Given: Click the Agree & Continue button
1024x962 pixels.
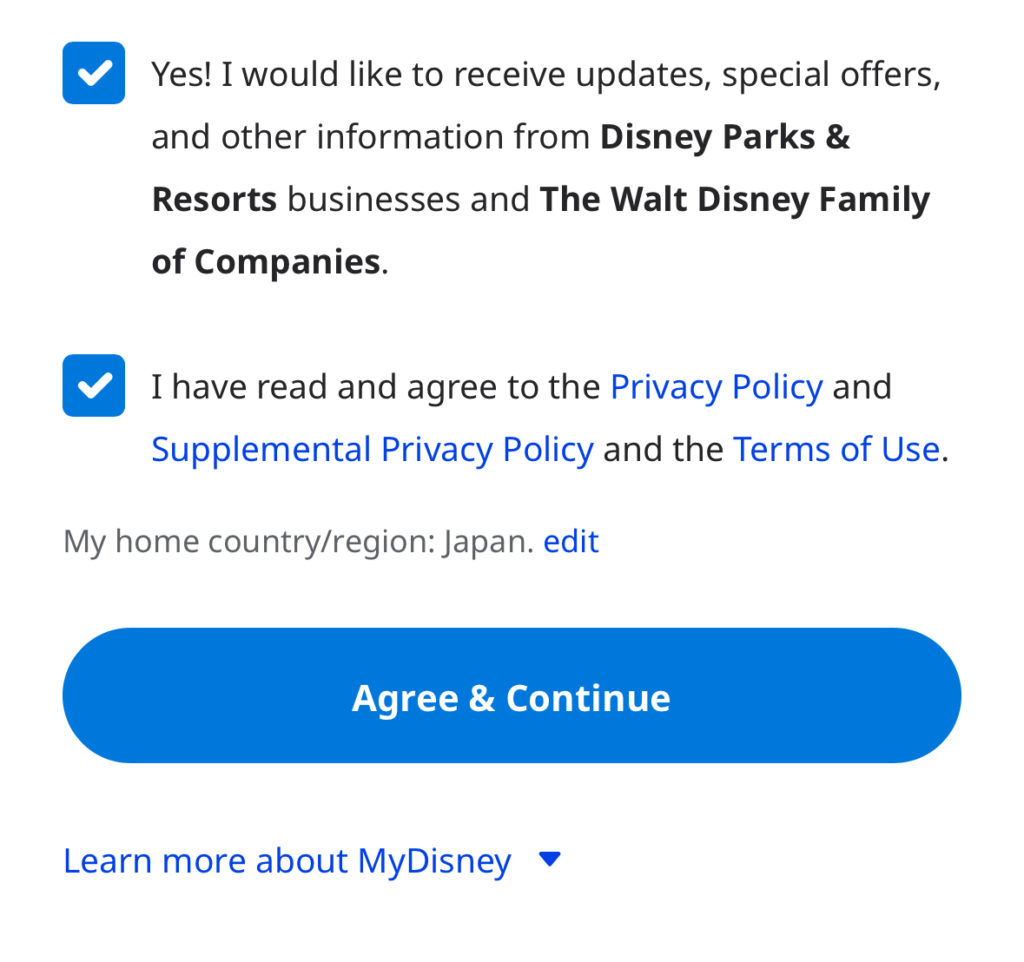Looking at the screenshot, I should coord(511,695).
